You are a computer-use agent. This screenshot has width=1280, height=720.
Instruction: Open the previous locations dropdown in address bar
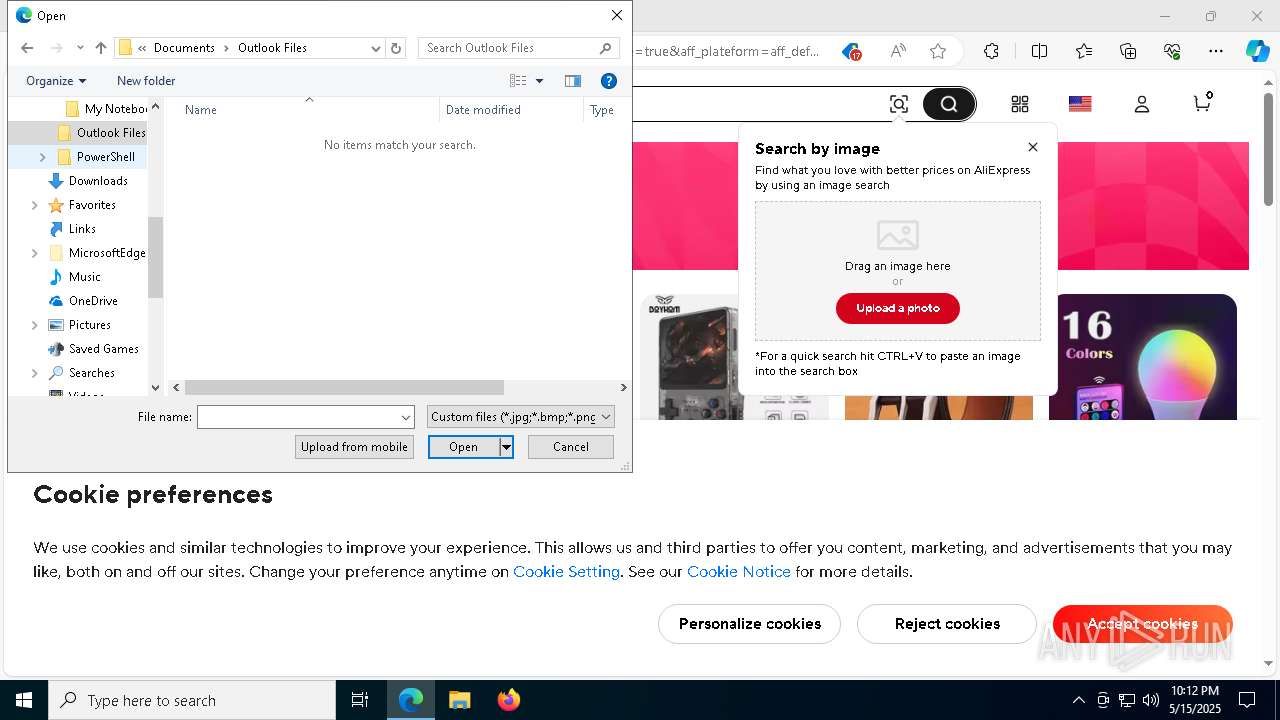coord(376,48)
